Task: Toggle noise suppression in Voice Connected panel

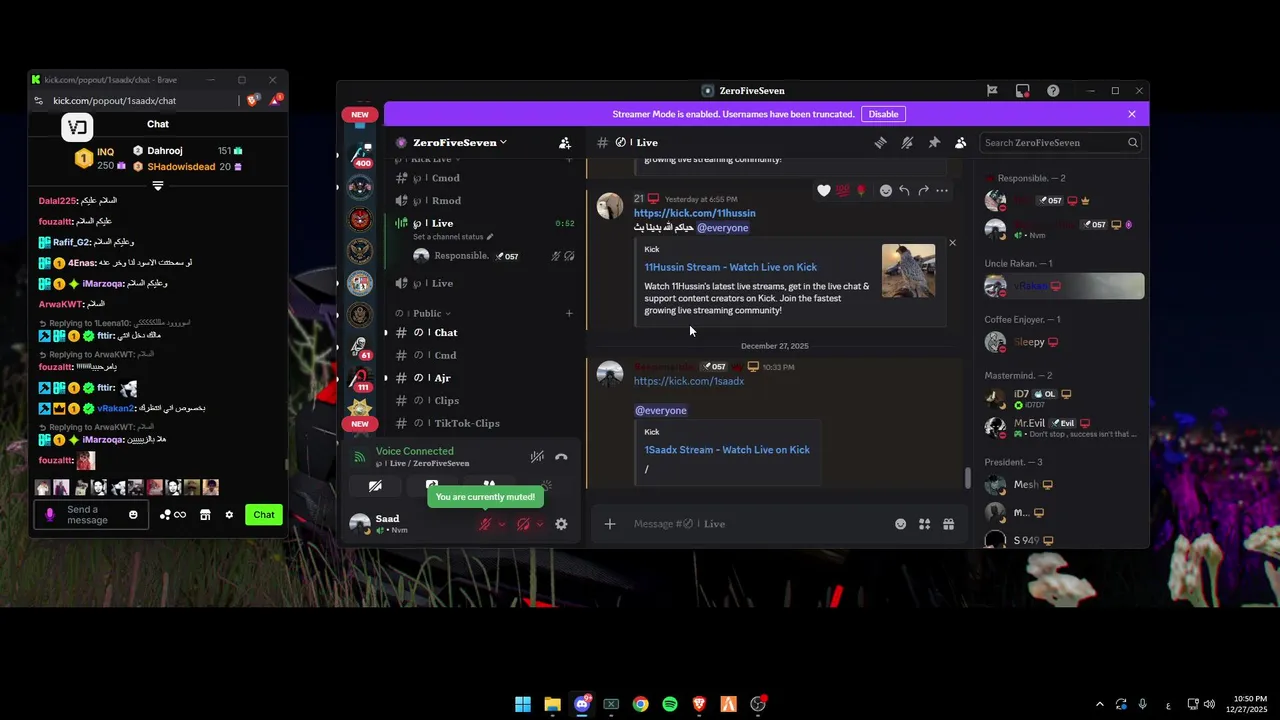Action: tap(537, 457)
